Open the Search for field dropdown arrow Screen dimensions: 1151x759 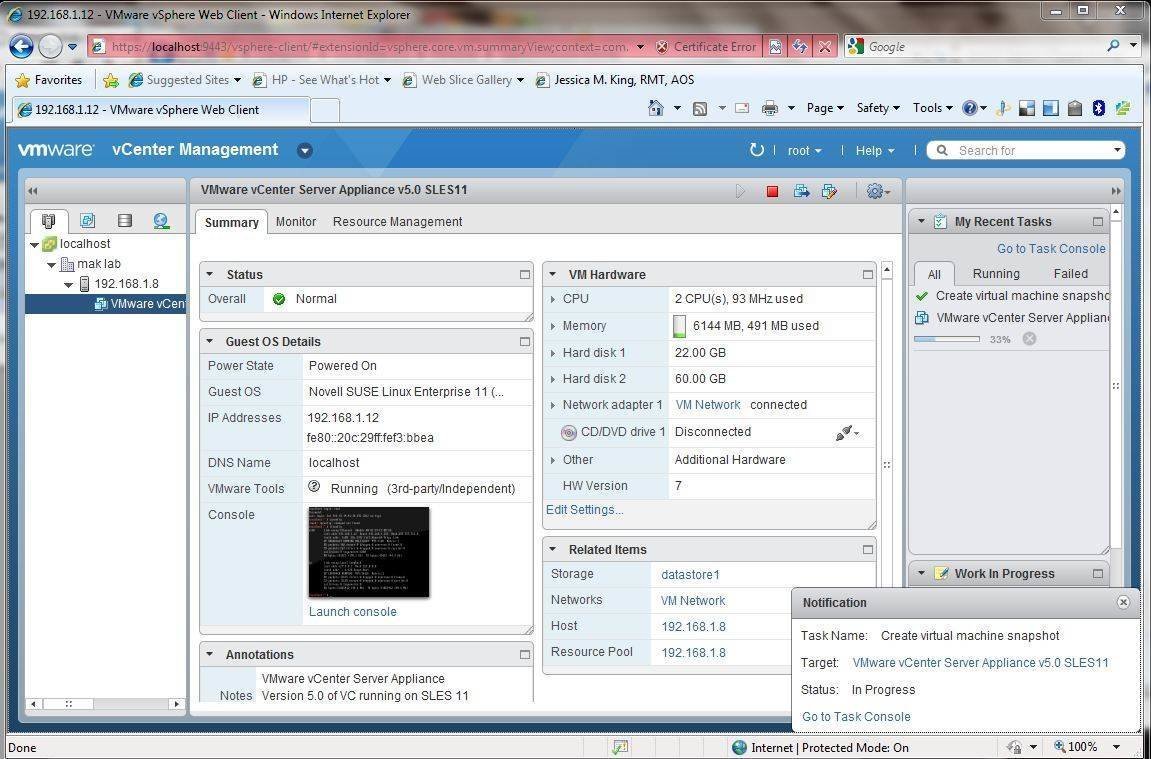[1117, 150]
